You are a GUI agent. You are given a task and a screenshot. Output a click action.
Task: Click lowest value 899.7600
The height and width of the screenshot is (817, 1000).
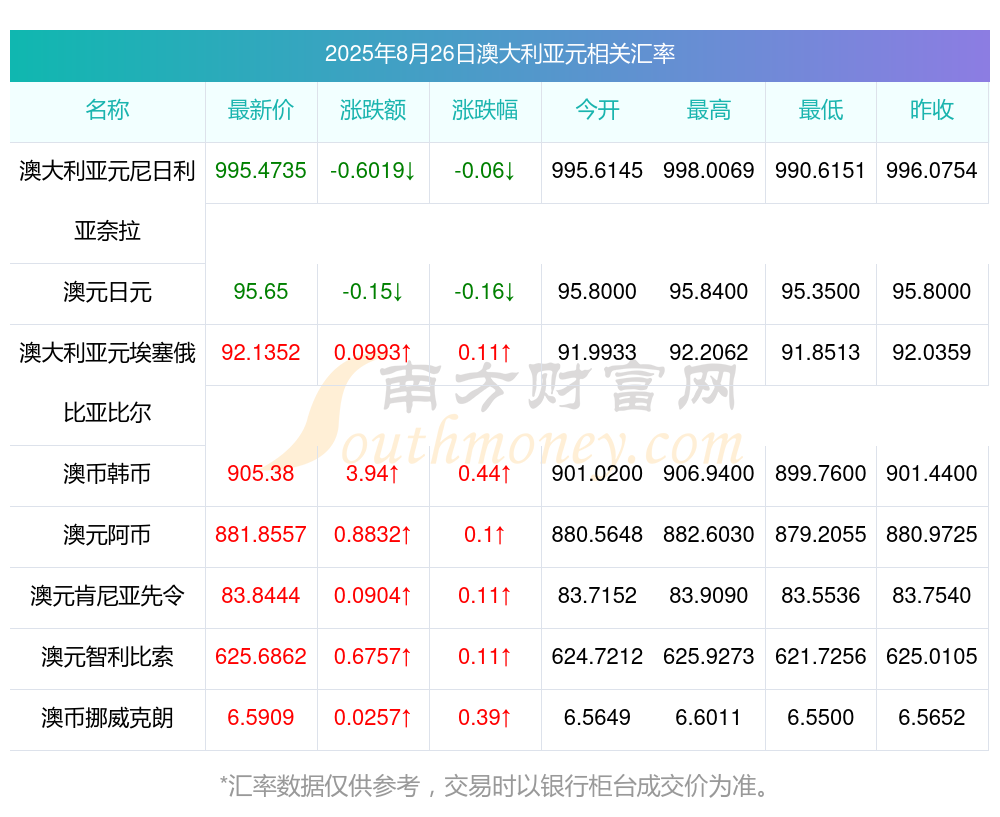[x=821, y=474]
